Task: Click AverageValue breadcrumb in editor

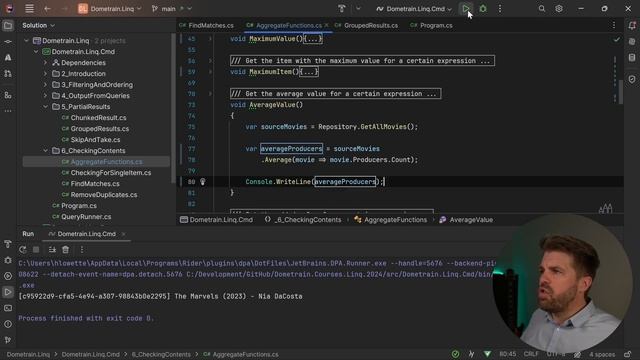Action: (466, 220)
